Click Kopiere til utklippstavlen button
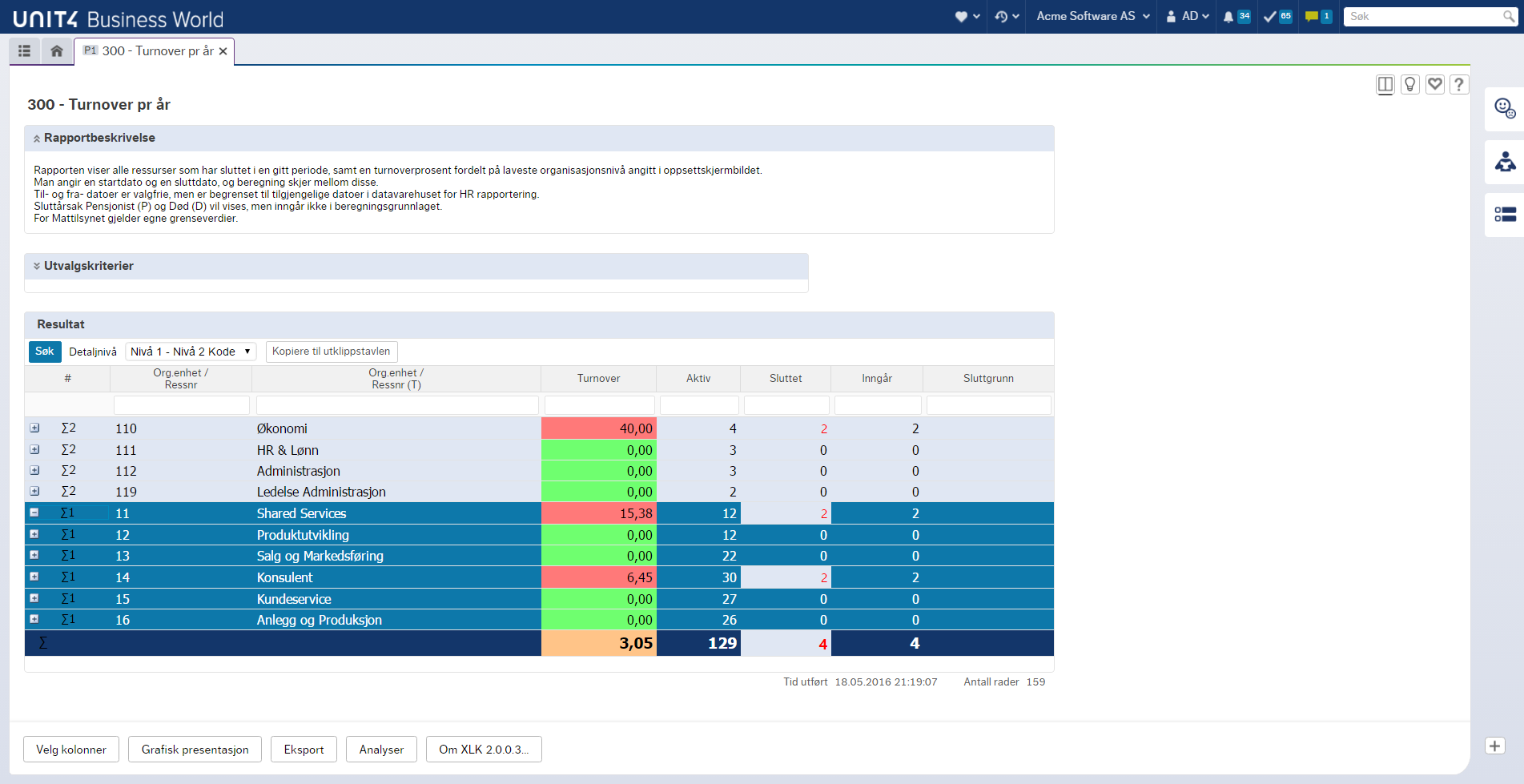Screen dimensions: 1524x784 (332, 352)
